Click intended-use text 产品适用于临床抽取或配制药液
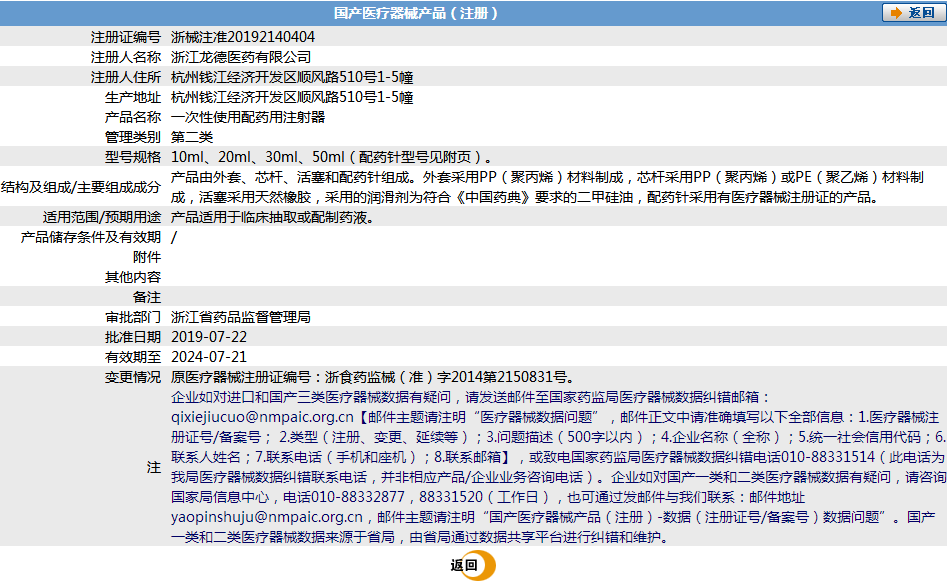This screenshot has width=951, height=582. (x=272, y=217)
